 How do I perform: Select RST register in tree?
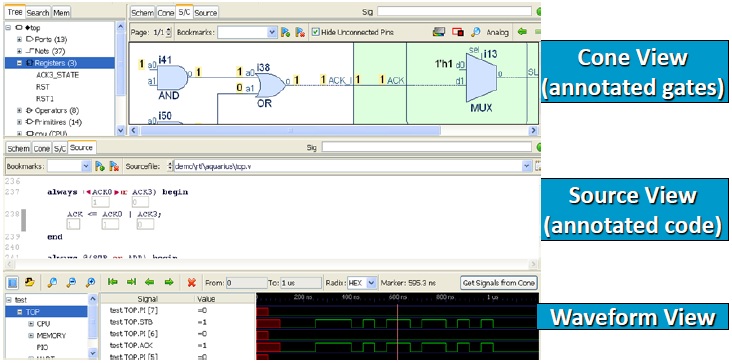point(42,87)
